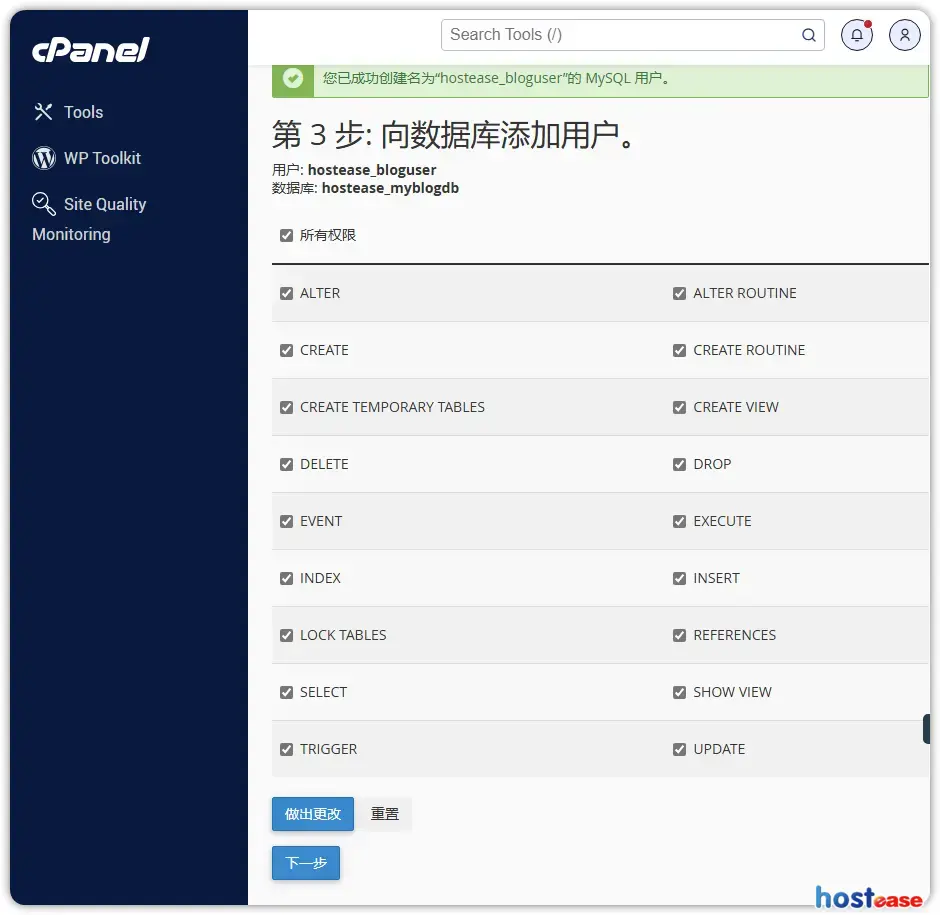Toggle the 所有权限 checkbox
This screenshot has width=940, height=915.
[x=287, y=236]
